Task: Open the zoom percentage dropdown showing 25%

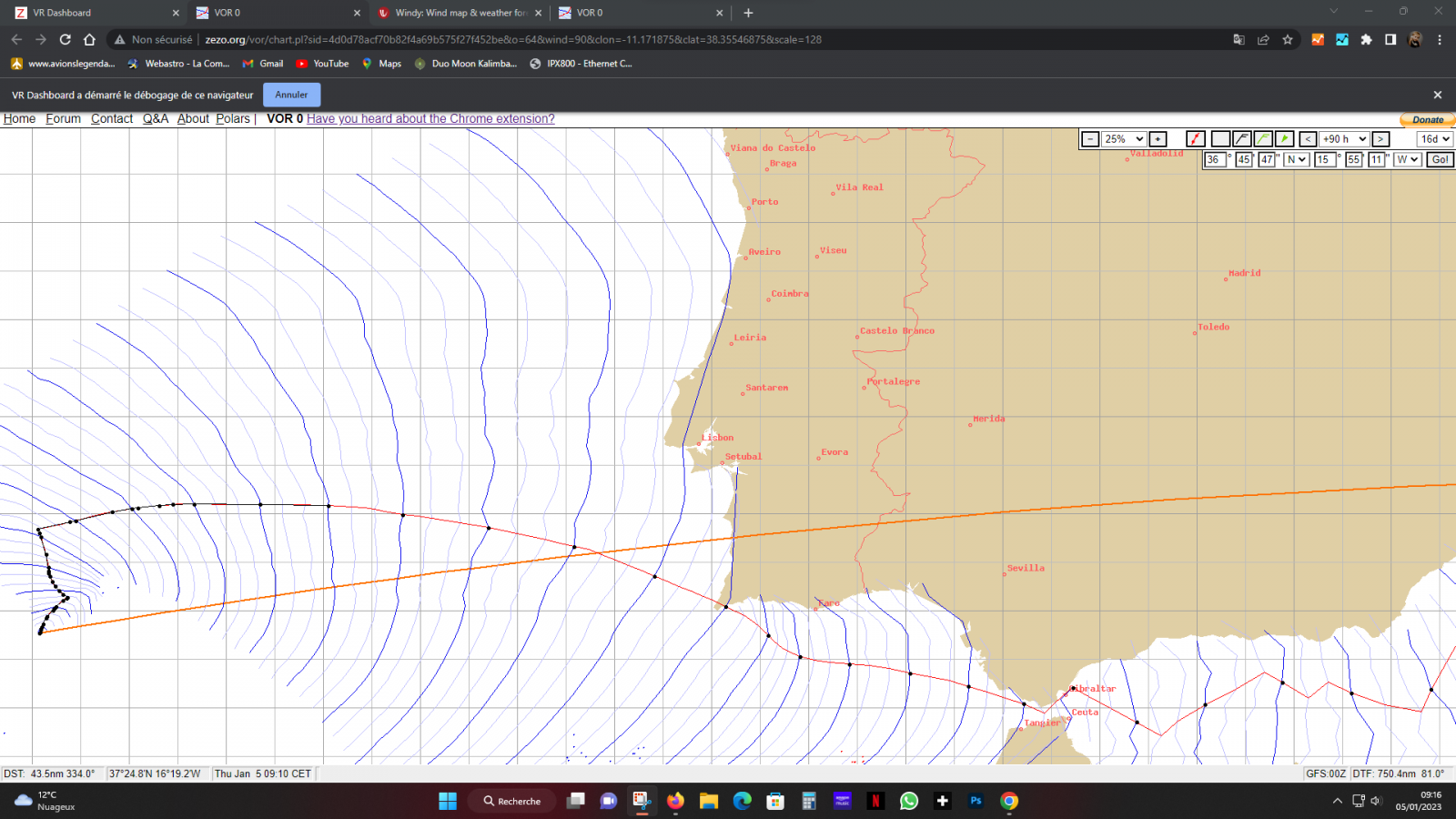Action: point(1124,139)
